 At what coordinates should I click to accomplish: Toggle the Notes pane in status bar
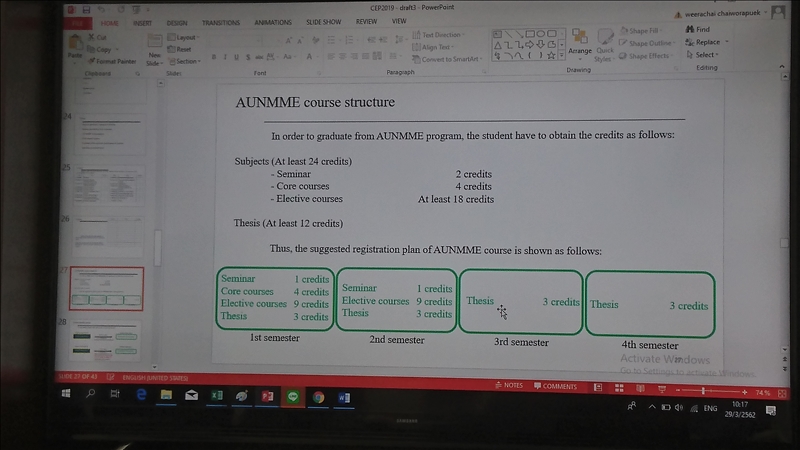(510, 385)
